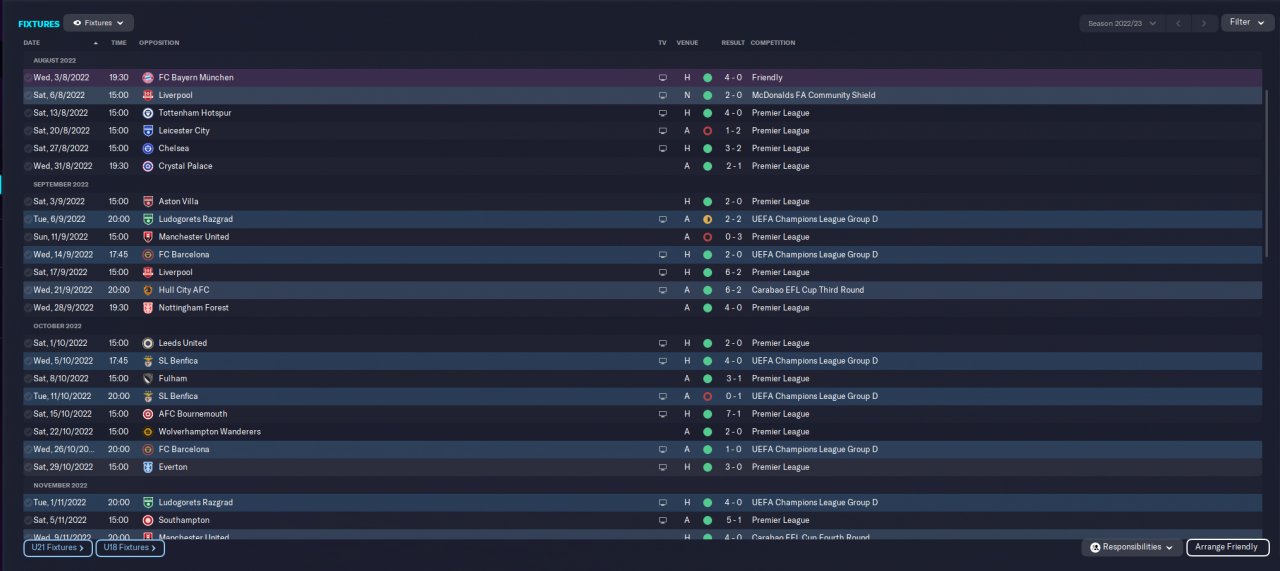
Task: Expand the Filter dropdown
Action: click(1247, 22)
